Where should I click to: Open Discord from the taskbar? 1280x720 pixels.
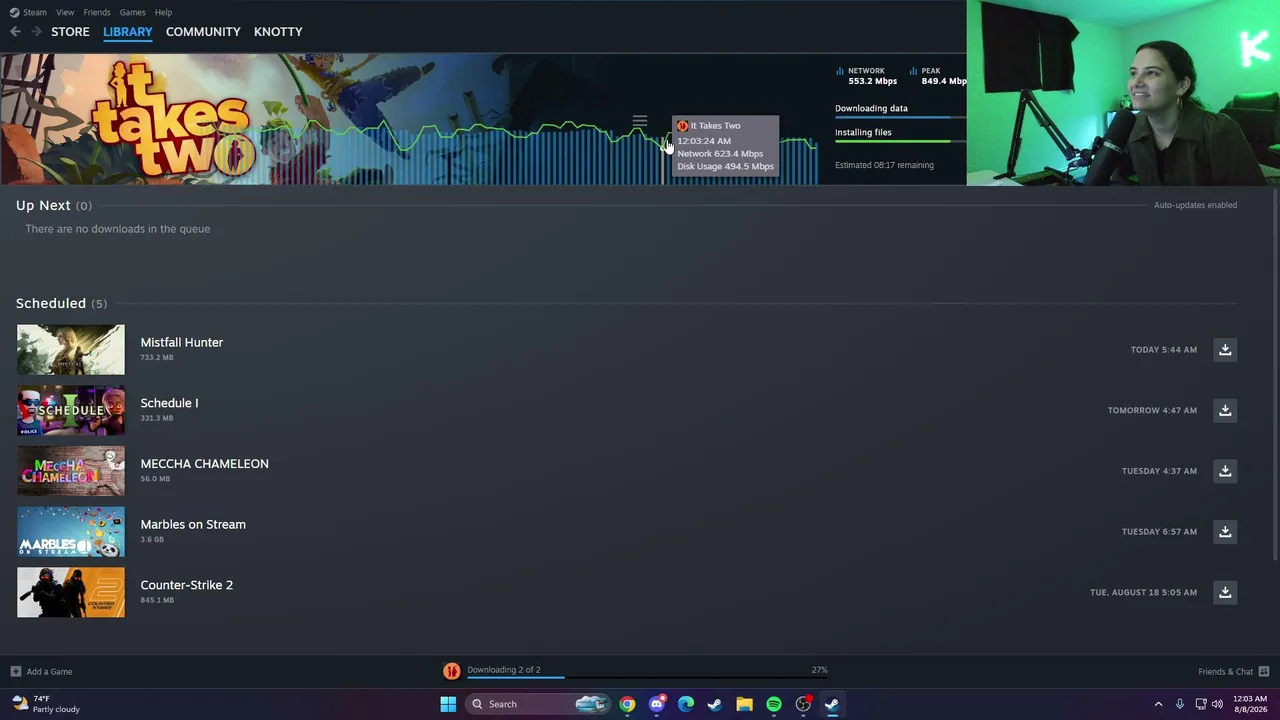click(x=656, y=704)
